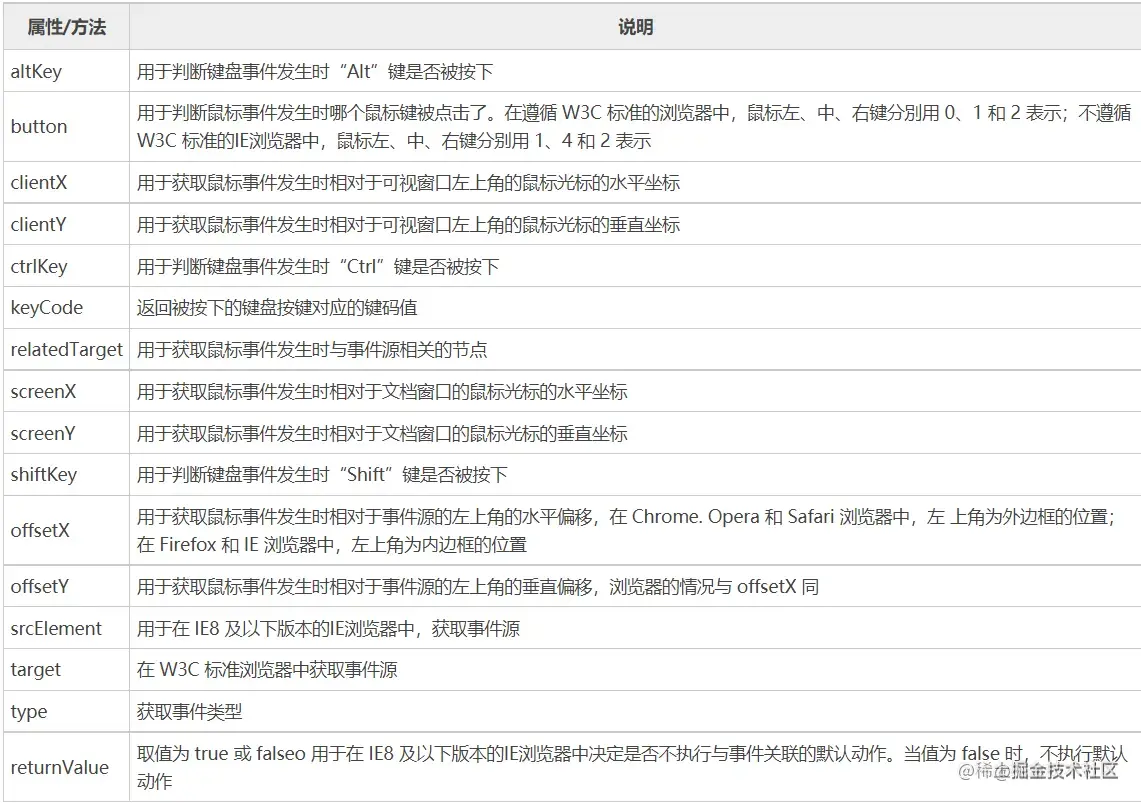The image size is (1141, 803).
Task: Click the 说明 column header
Action: click(x=635, y=27)
